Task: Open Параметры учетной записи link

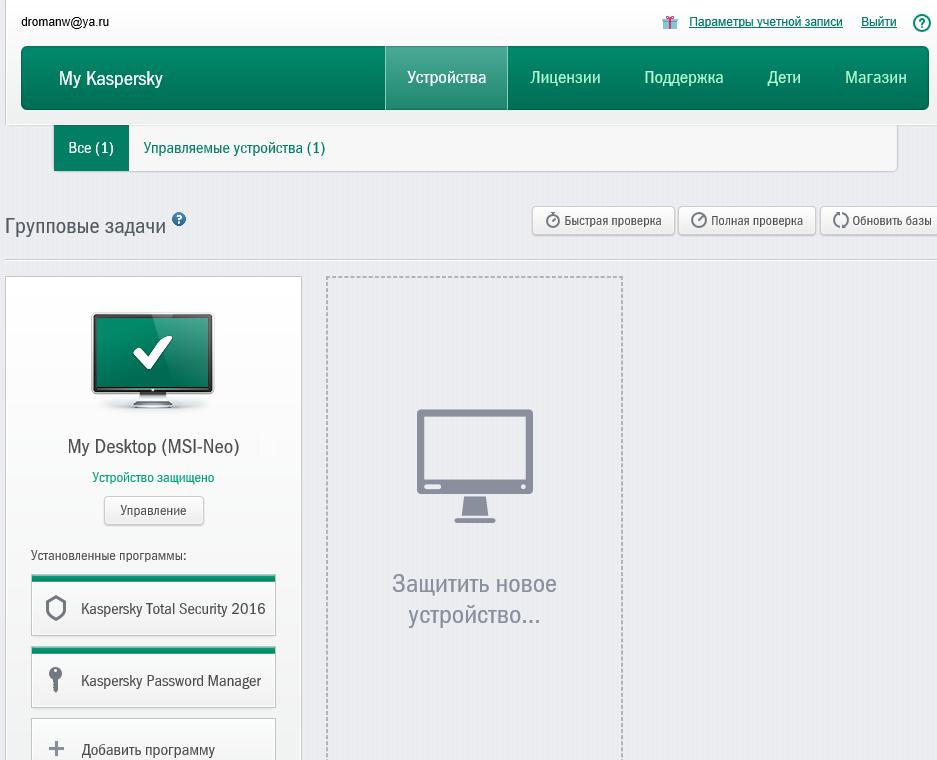Action: pyautogui.click(x=765, y=22)
